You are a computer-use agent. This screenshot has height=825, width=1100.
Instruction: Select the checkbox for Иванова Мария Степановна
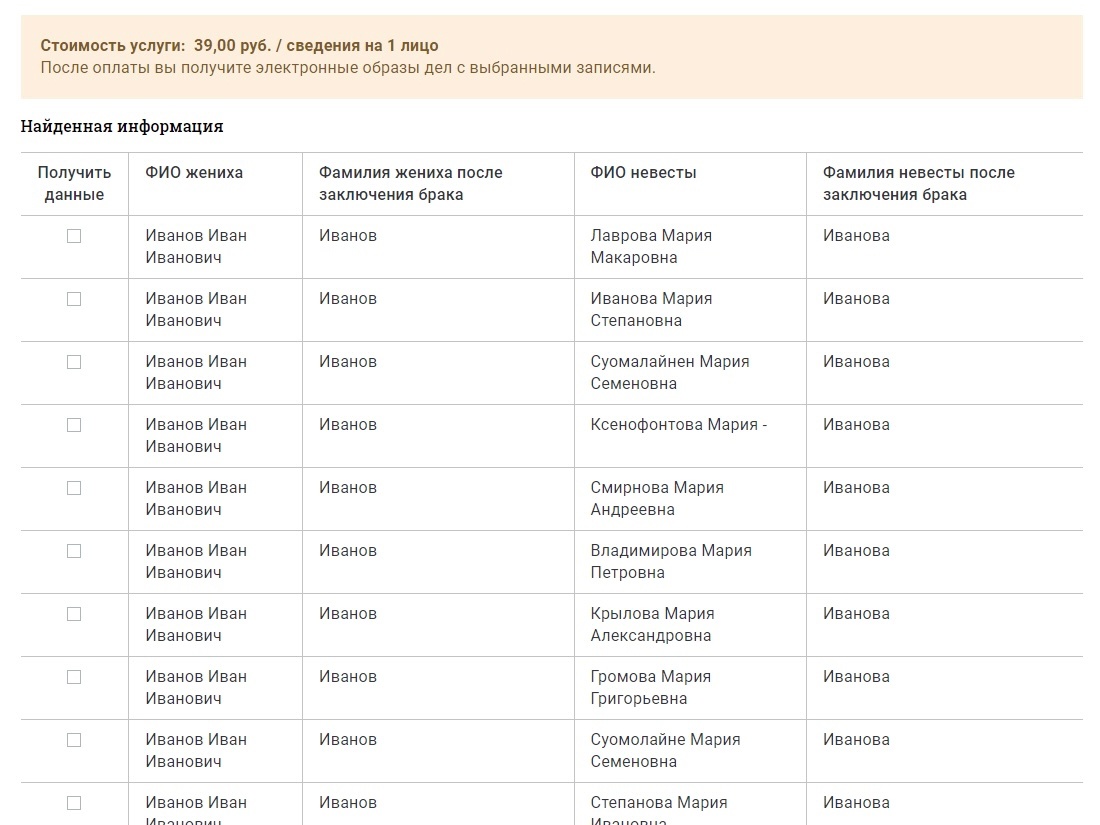tap(74, 299)
